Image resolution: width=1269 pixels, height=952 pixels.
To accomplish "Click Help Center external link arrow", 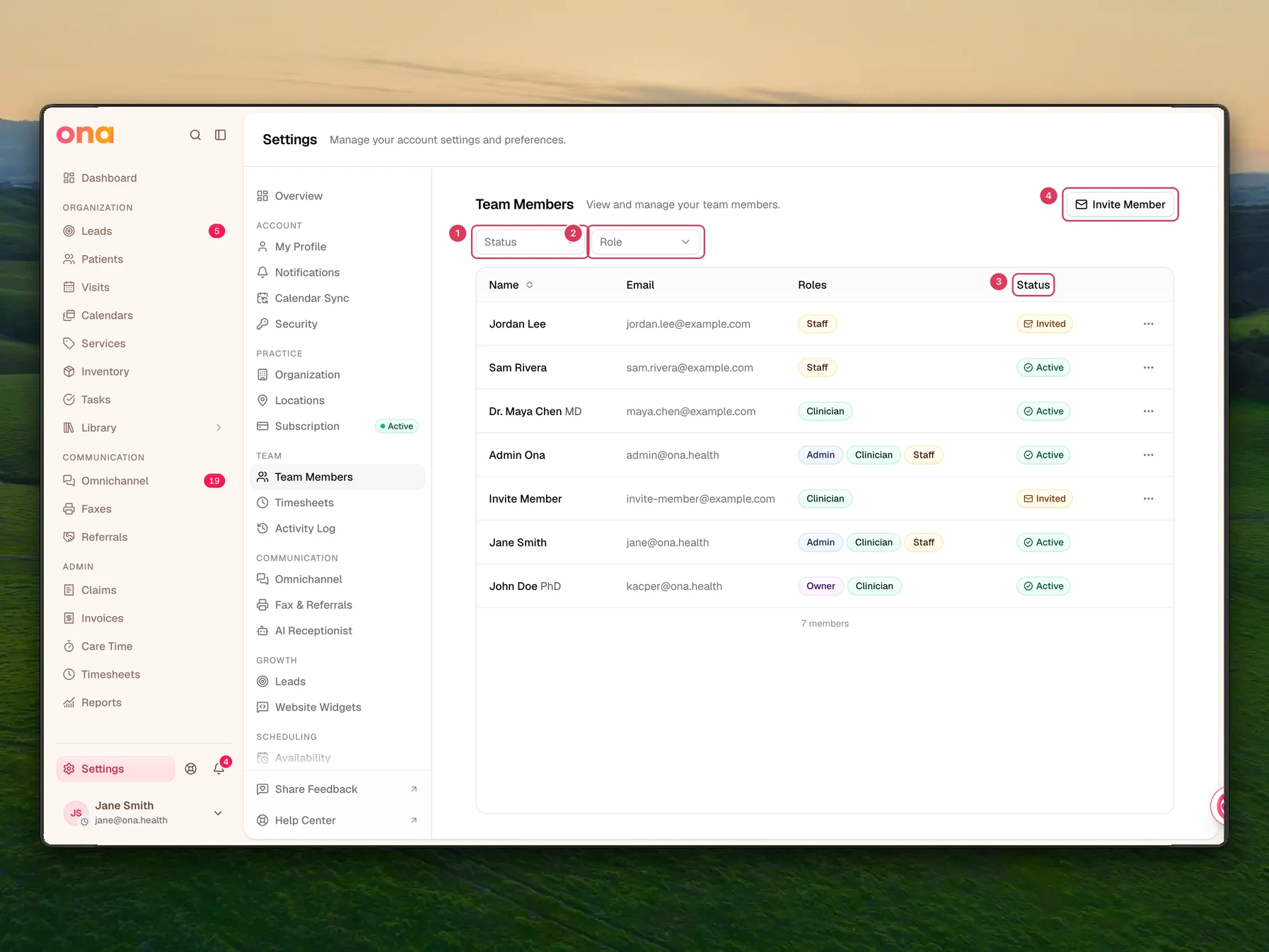I will [x=414, y=820].
